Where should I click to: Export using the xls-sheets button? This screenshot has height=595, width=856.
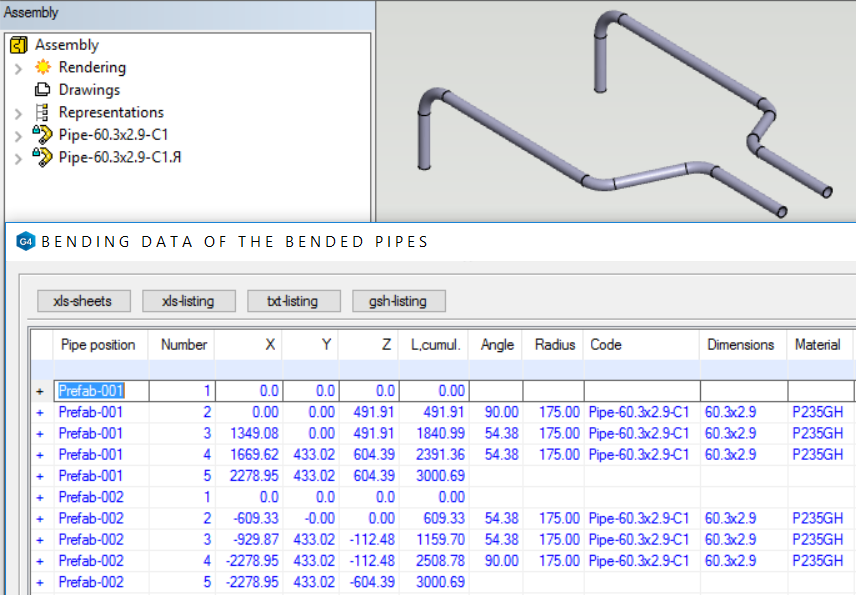82,301
